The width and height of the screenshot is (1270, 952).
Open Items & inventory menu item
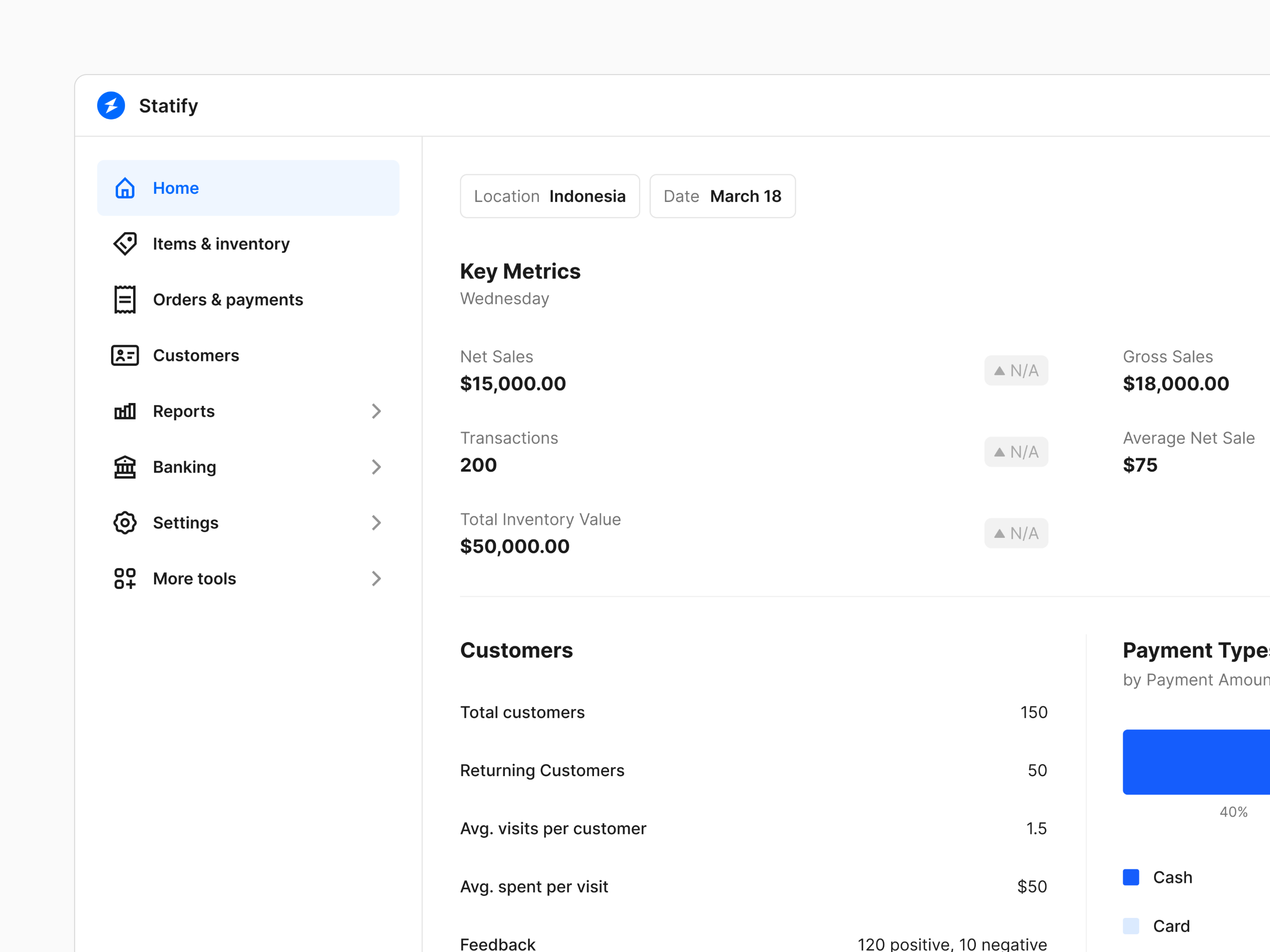[248, 244]
